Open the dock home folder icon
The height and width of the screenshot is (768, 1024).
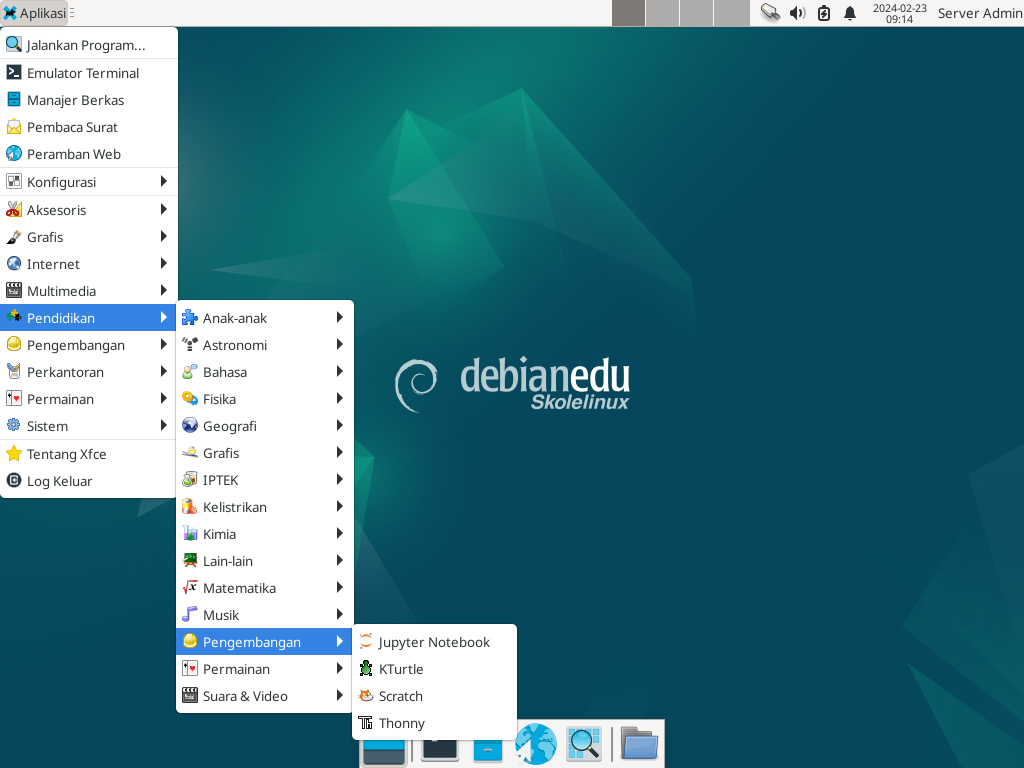(x=639, y=743)
